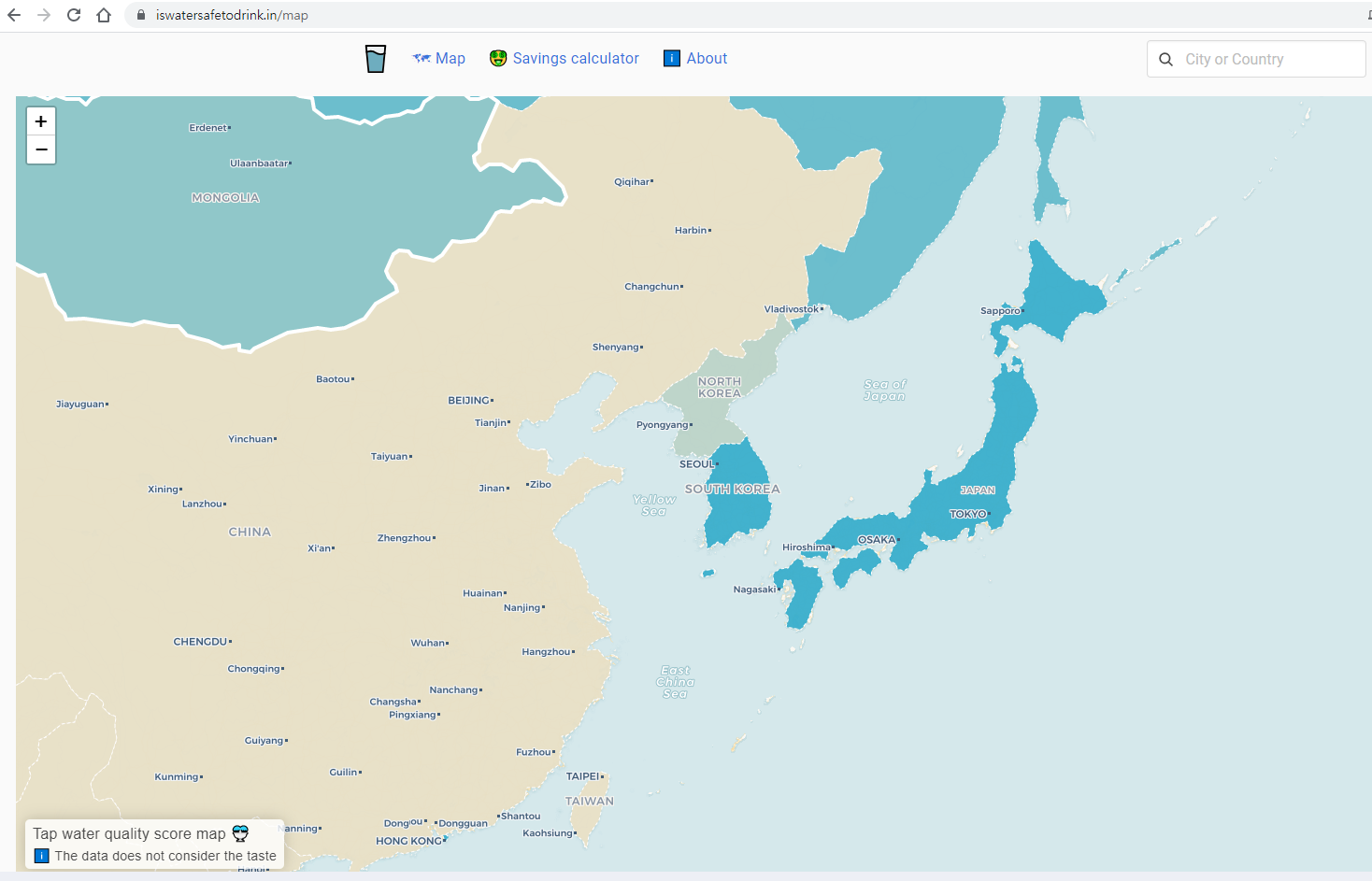Focus the City or Country search field
The width and height of the screenshot is (1372, 881).
click(1256, 59)
